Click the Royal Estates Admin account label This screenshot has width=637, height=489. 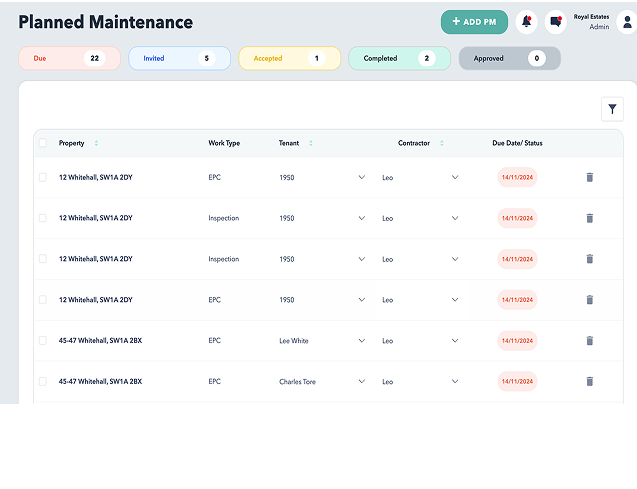(591, 22)
